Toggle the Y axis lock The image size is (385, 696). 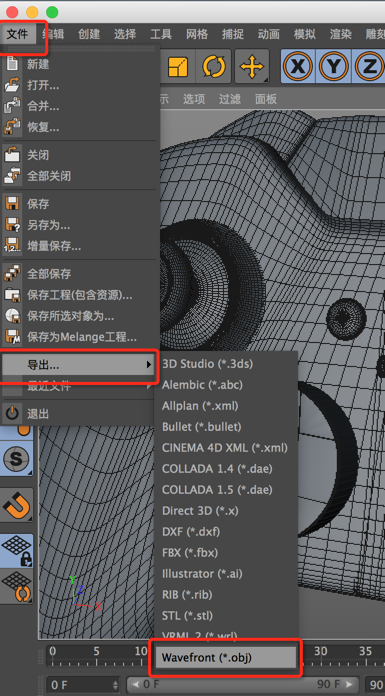point(333,66)
